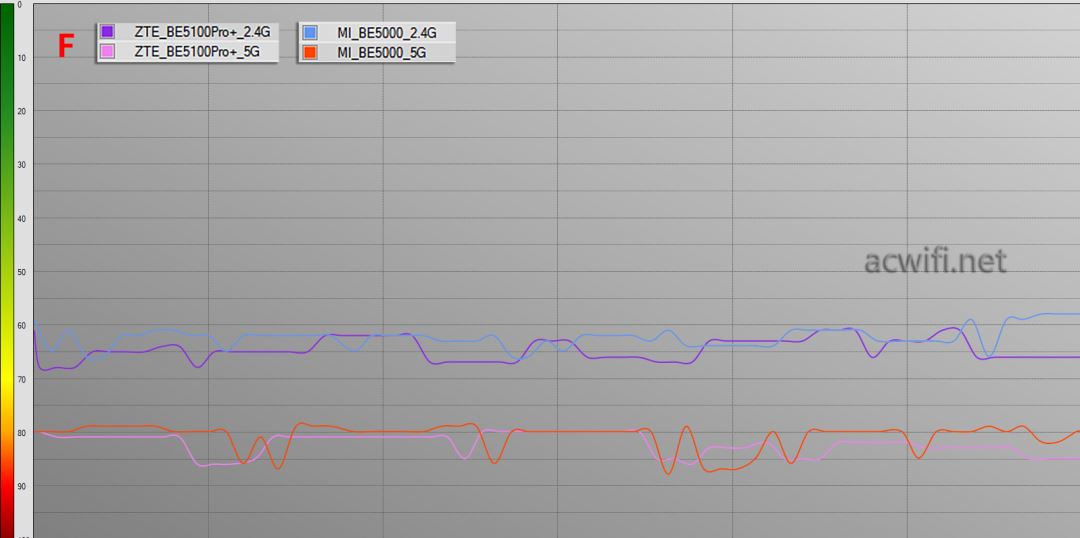Select the MI_BE5000_5G legend label
Viewport: 1080px width, 538px height.
coord(382,52)
